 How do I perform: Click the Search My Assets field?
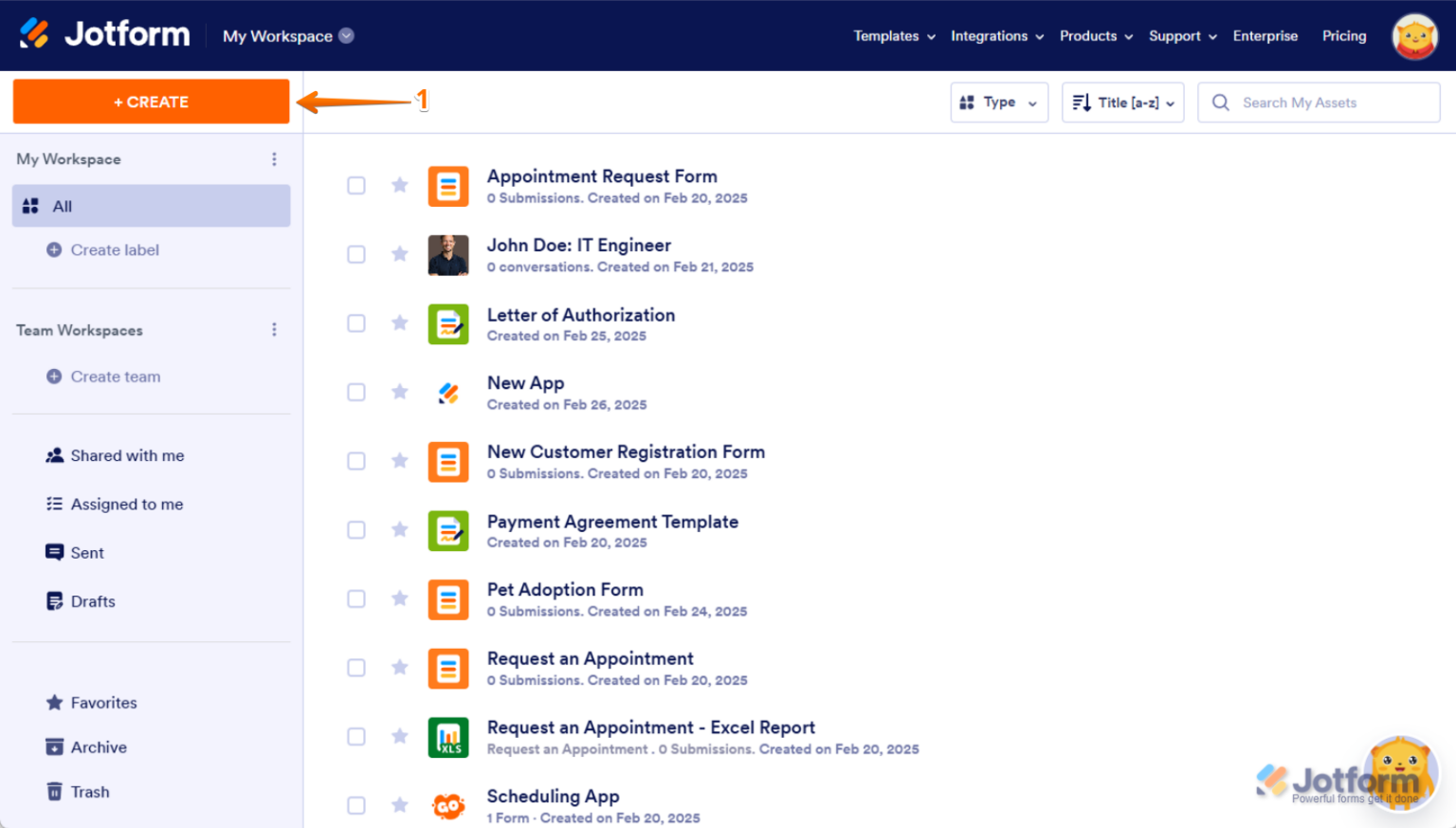pos(1318,101)
